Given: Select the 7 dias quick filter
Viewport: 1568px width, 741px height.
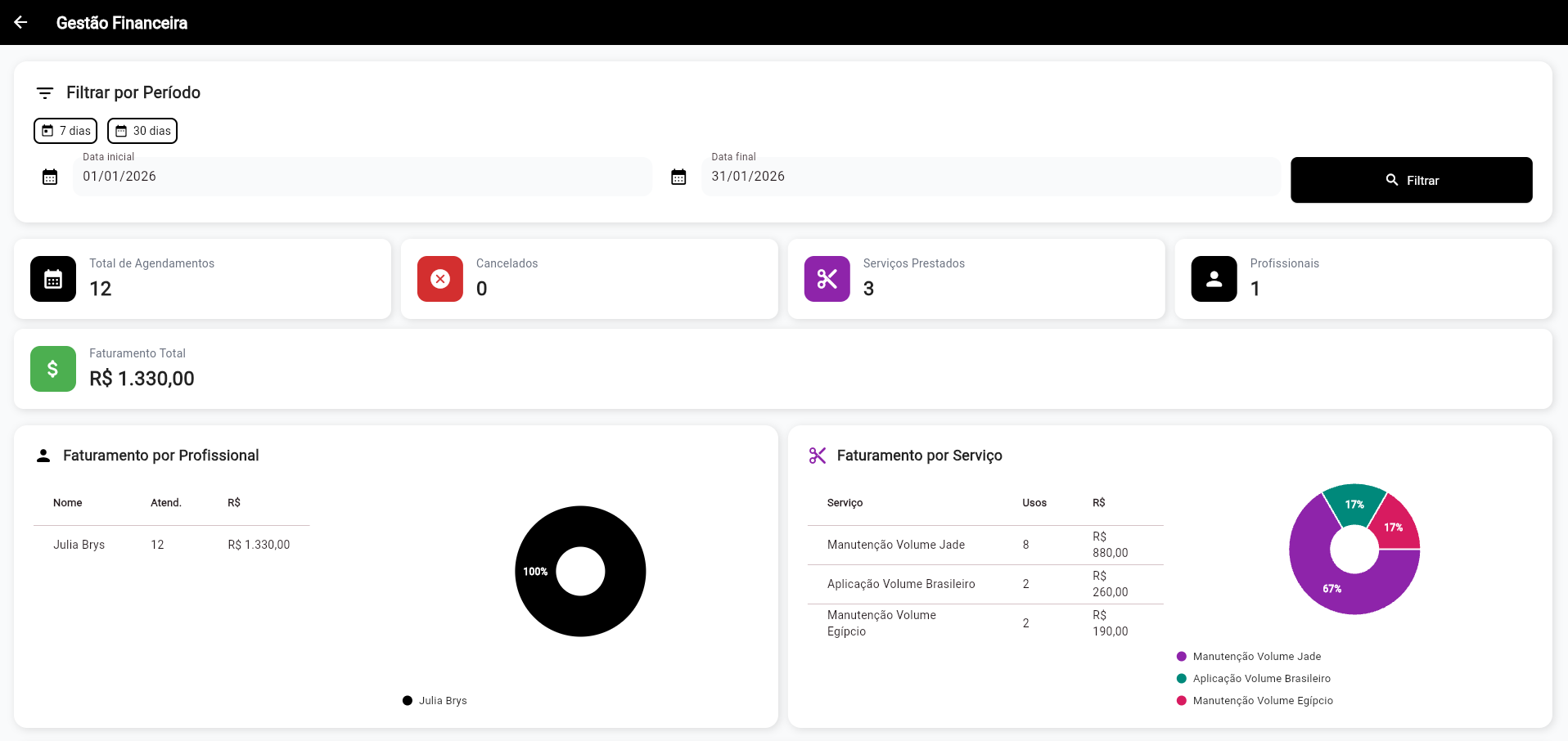Looking at the screenshot, I should click(x=65, y=131).
